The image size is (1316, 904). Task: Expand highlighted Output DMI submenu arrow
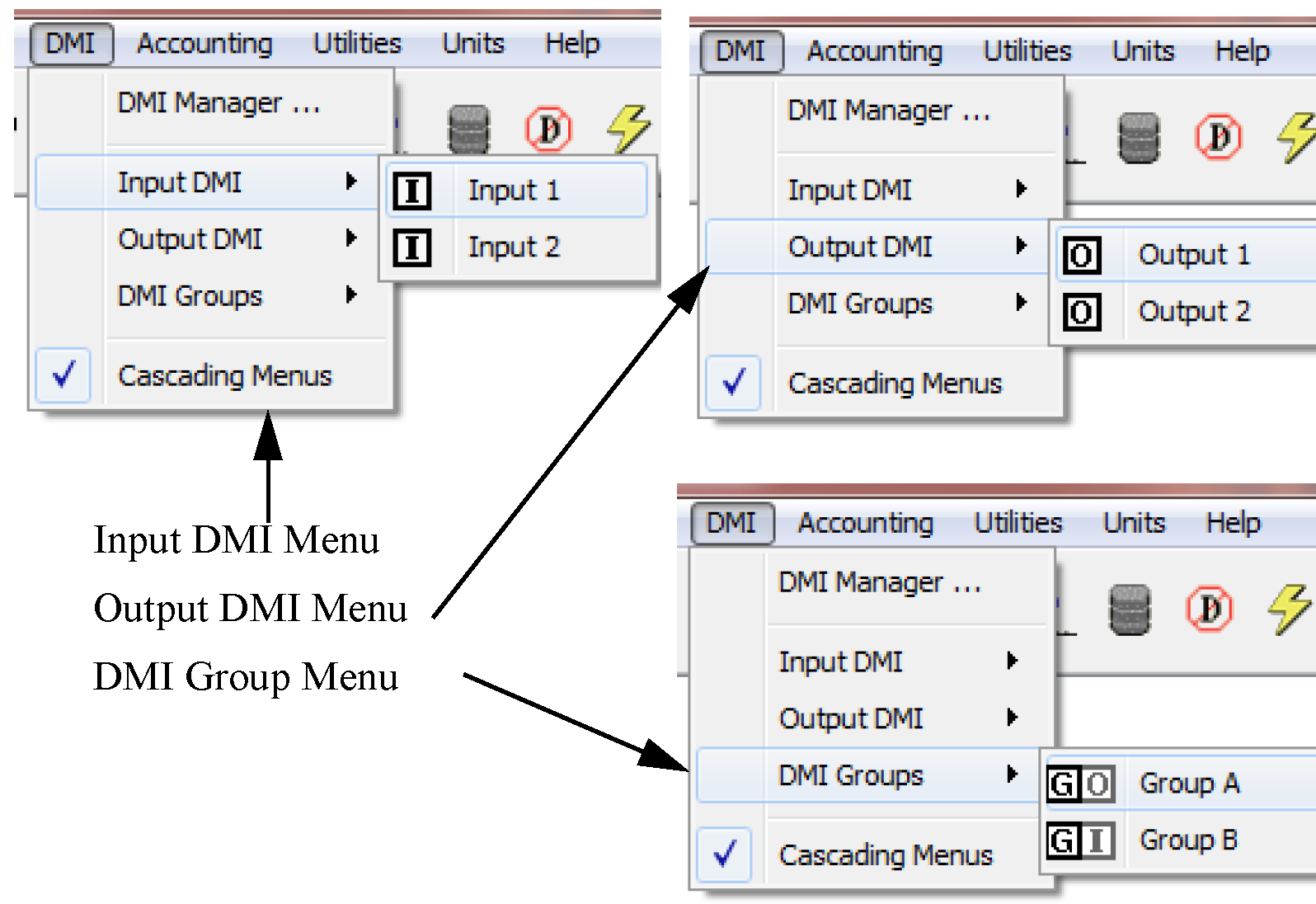[x=1022, y=246]
